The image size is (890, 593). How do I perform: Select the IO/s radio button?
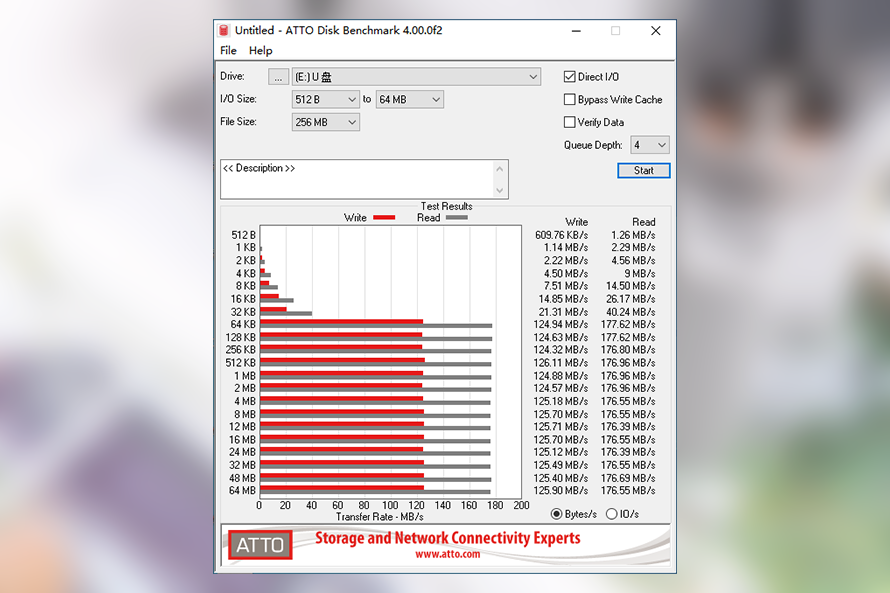coord(612,514)
